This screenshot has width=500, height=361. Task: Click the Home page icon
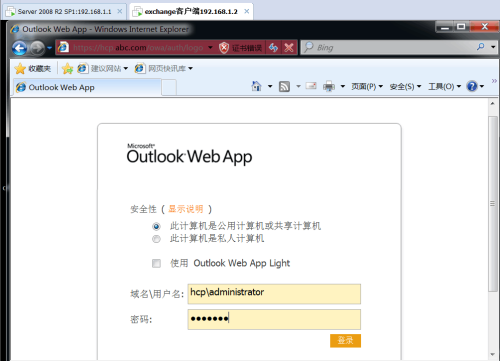[x=256, y=86]
